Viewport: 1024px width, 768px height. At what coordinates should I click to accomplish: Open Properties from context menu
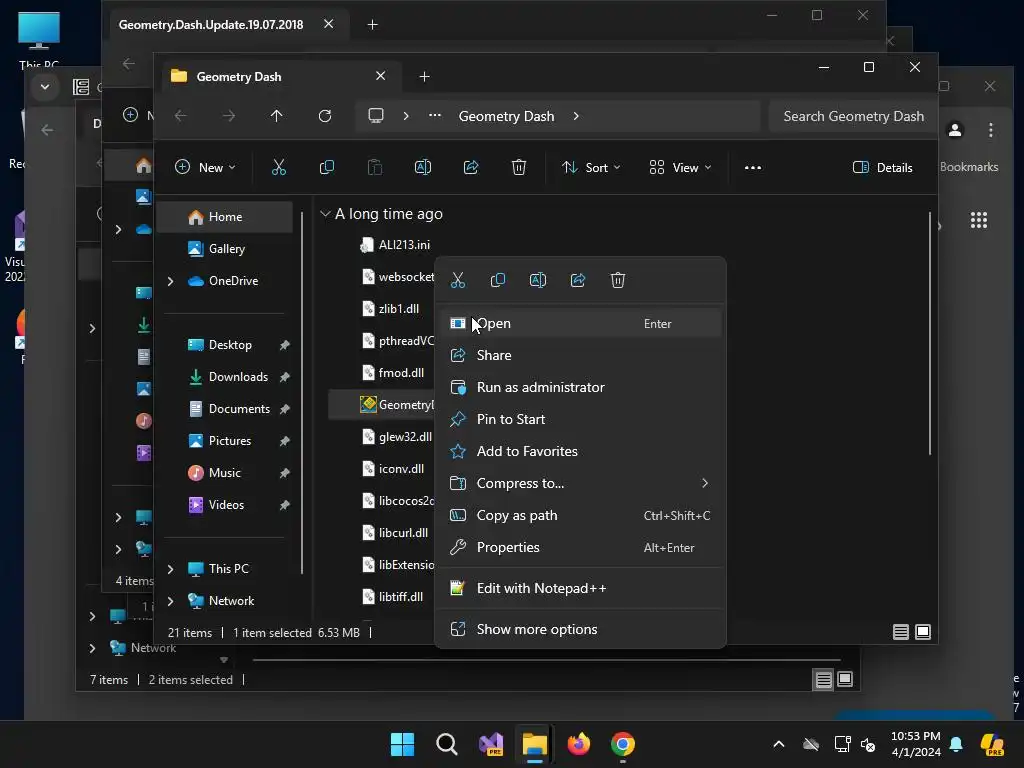[580, 547]
